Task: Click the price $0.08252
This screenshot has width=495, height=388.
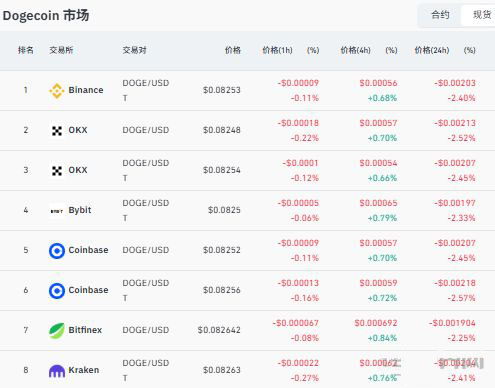Action: click(x=222, y=250)
